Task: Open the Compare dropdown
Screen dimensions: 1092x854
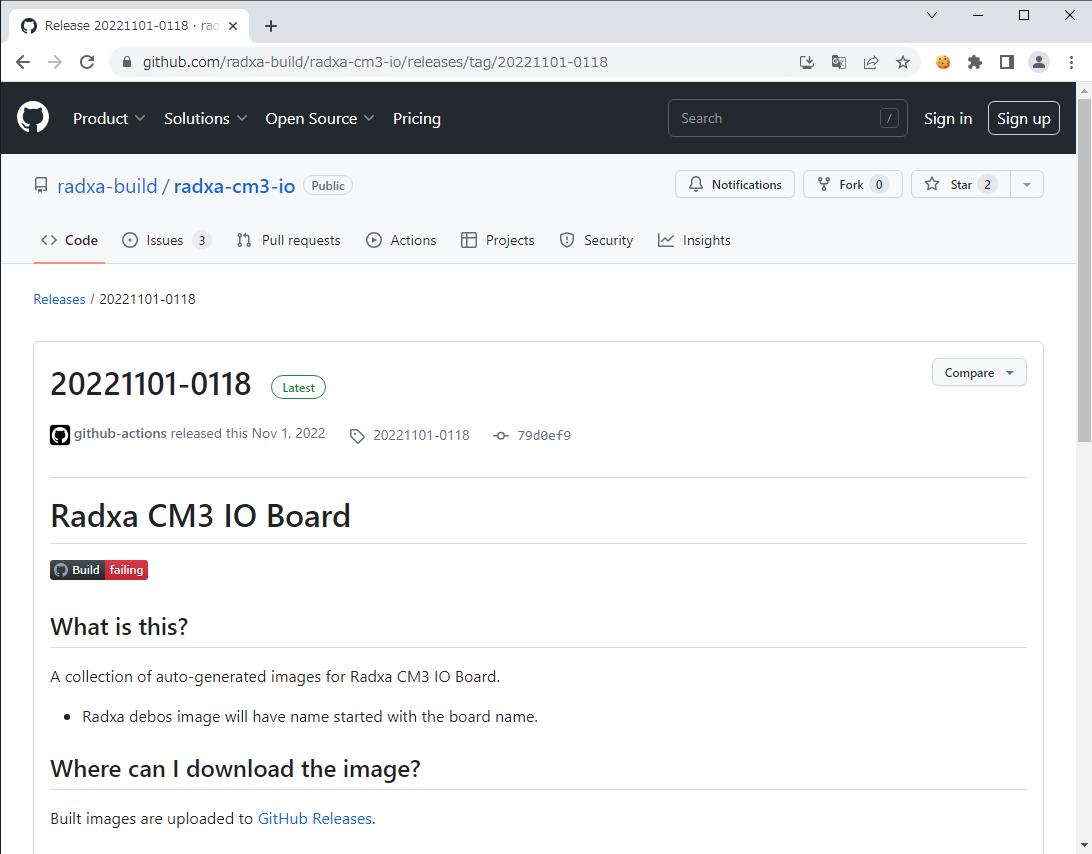Action: (x=979, y=373)
